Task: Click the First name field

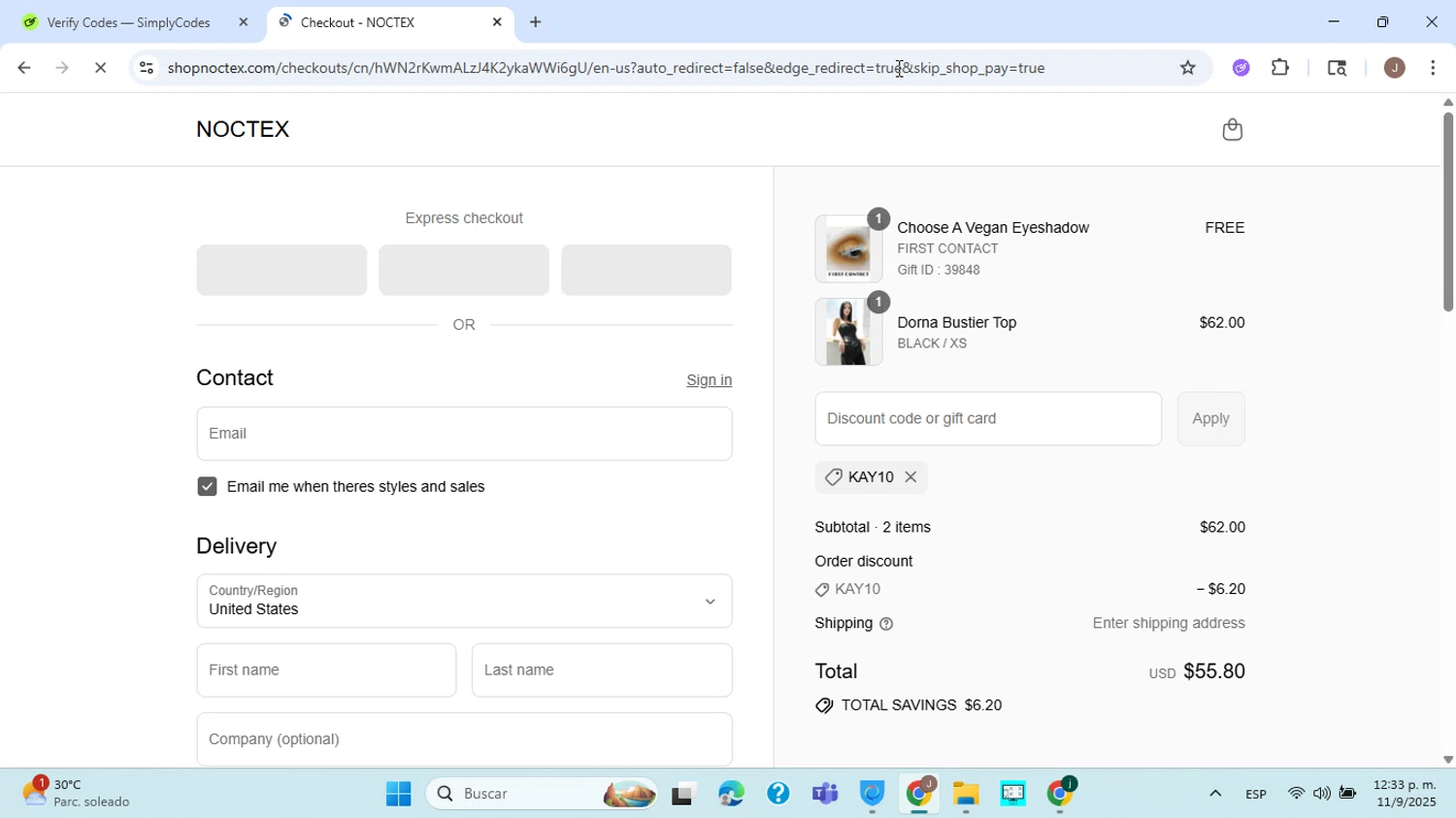Action: (326, 671)
